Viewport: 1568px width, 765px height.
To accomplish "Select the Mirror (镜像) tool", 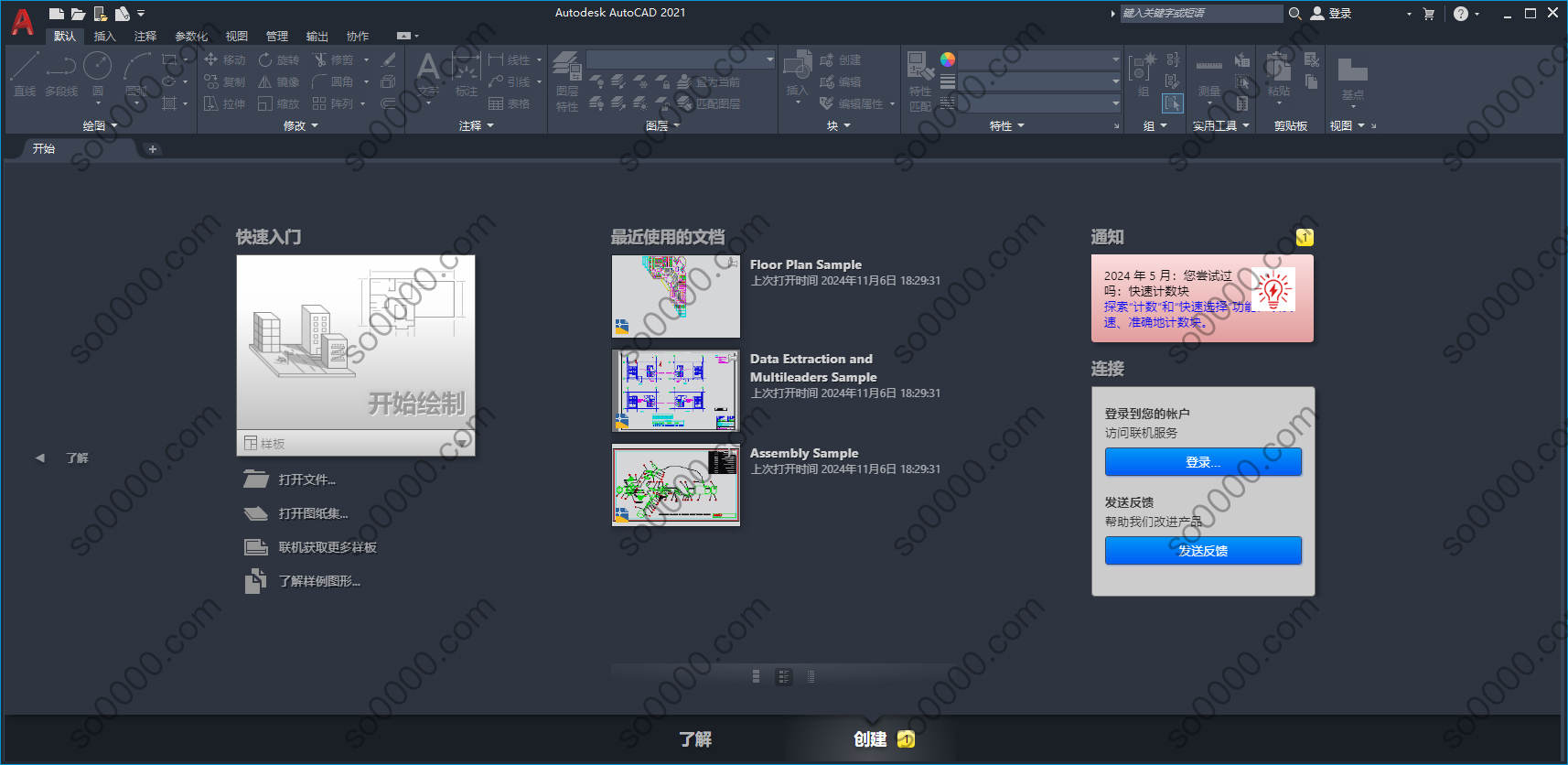I will pyautogui.click(x=279, y=81).
